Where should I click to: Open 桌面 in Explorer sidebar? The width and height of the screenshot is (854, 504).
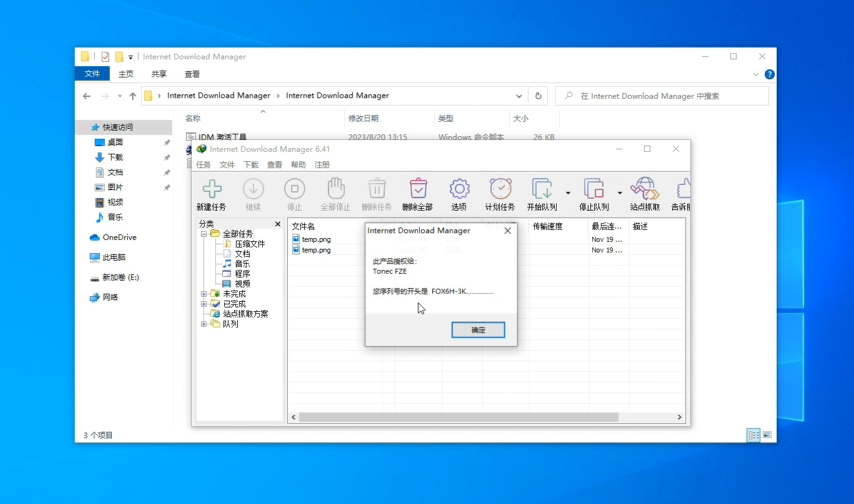[115, 142]
